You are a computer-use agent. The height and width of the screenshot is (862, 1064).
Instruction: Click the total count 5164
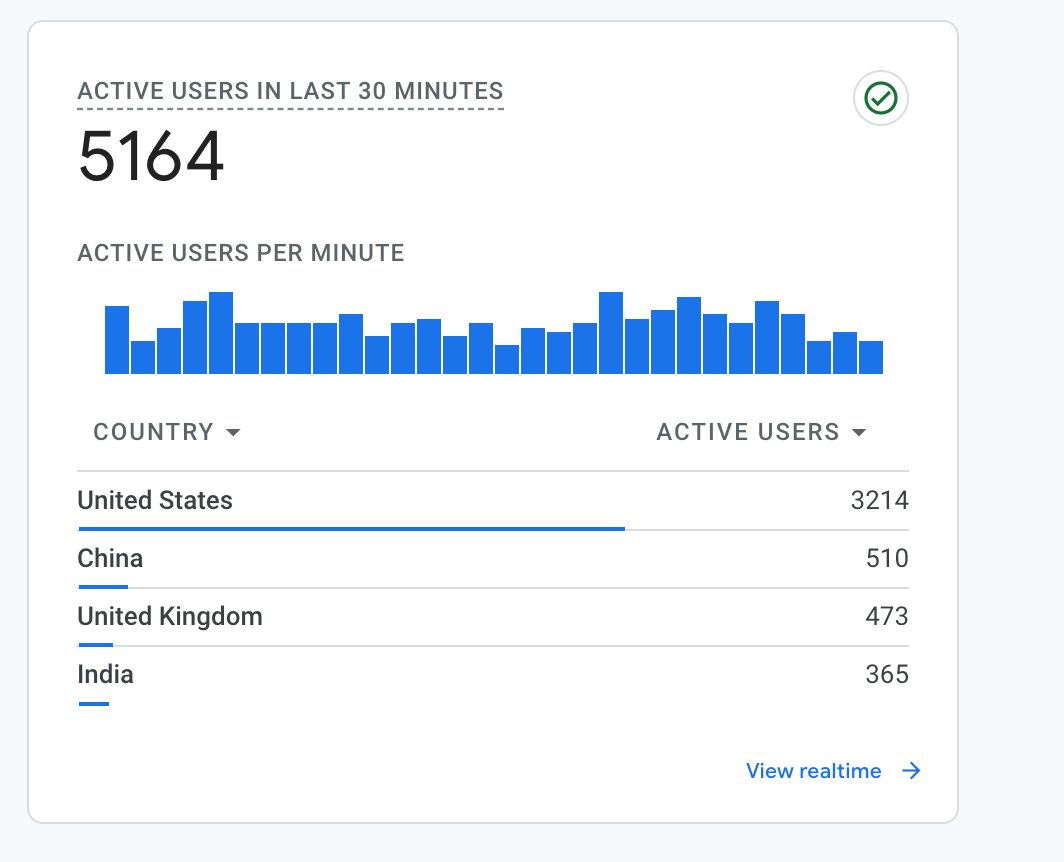point(151,157)
